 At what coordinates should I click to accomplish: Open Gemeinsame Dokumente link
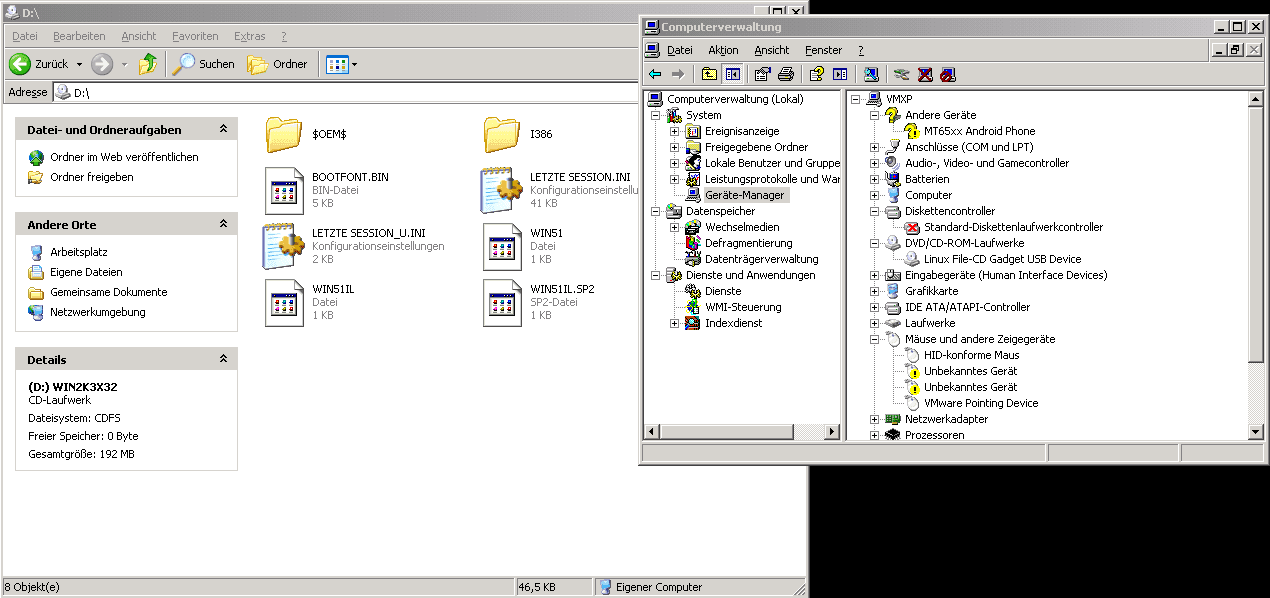pos(109,292)
